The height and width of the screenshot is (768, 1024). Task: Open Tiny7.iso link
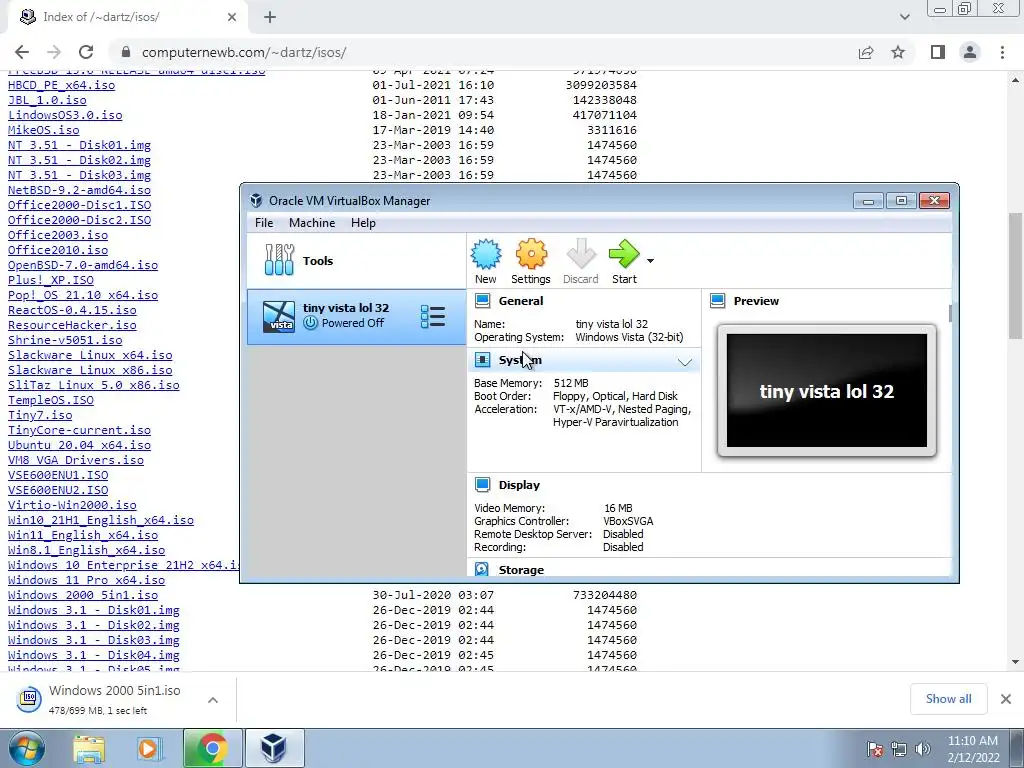click(40, 415)
